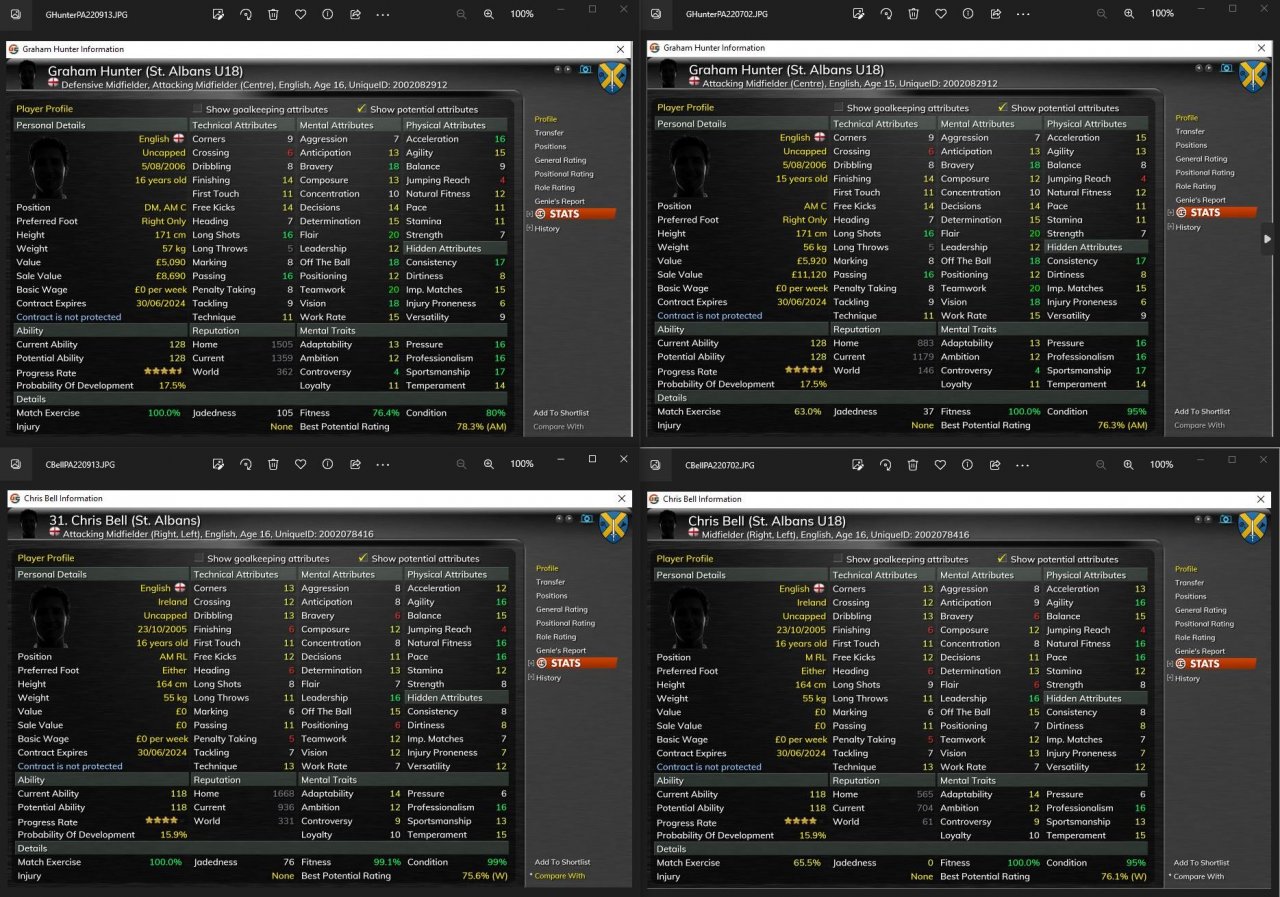Screen dimensions: 1280x897
Task: Click the player face photo in the CBellPA220913 screenshot
Action: tap(50, 615)
